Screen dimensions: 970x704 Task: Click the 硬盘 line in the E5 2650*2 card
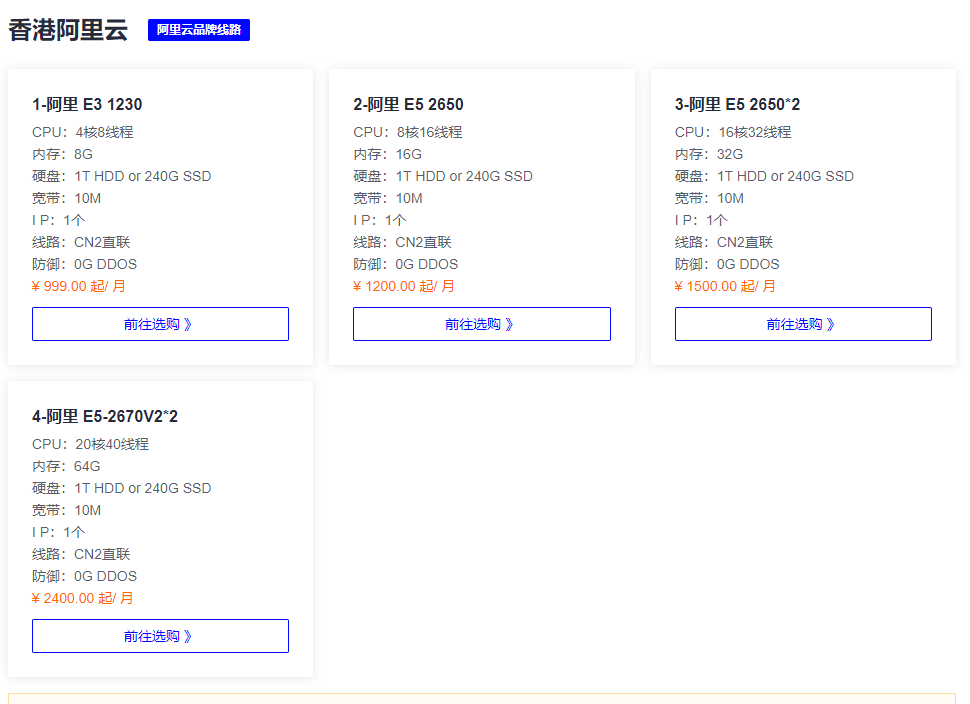click(x=765, y=176)
